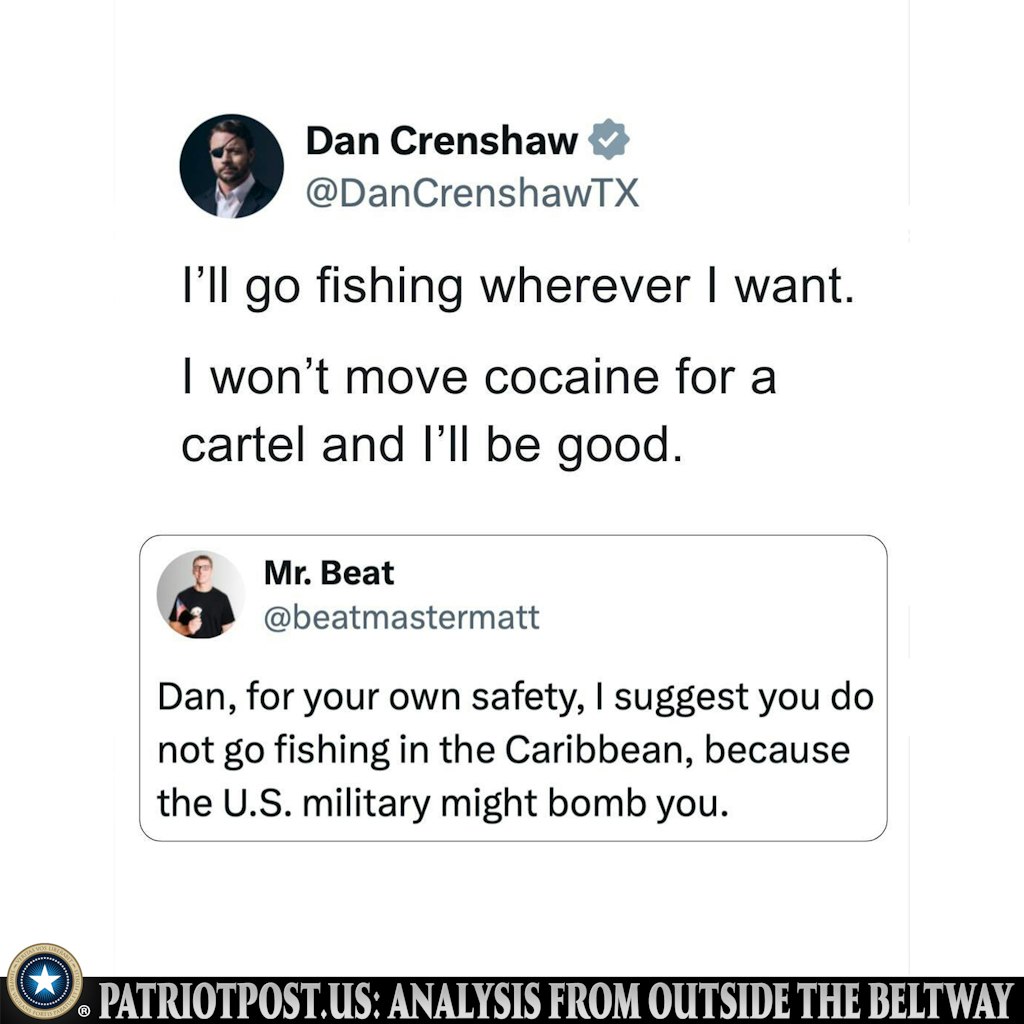
Task: Click Dan Crenshaw's profile picture
Action: [x=231, y=166]
